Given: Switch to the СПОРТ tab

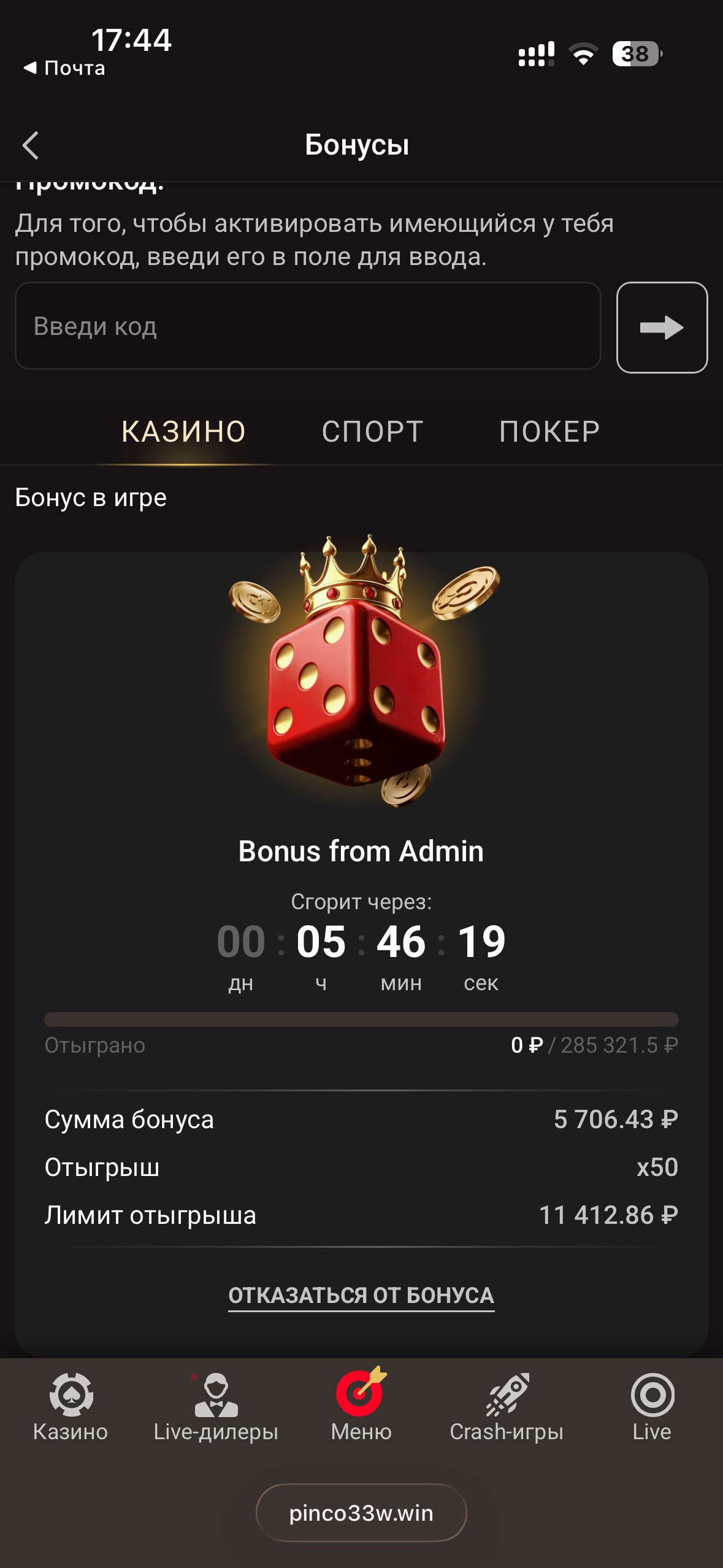Looking at the screenshot, I should coord(372,431).
